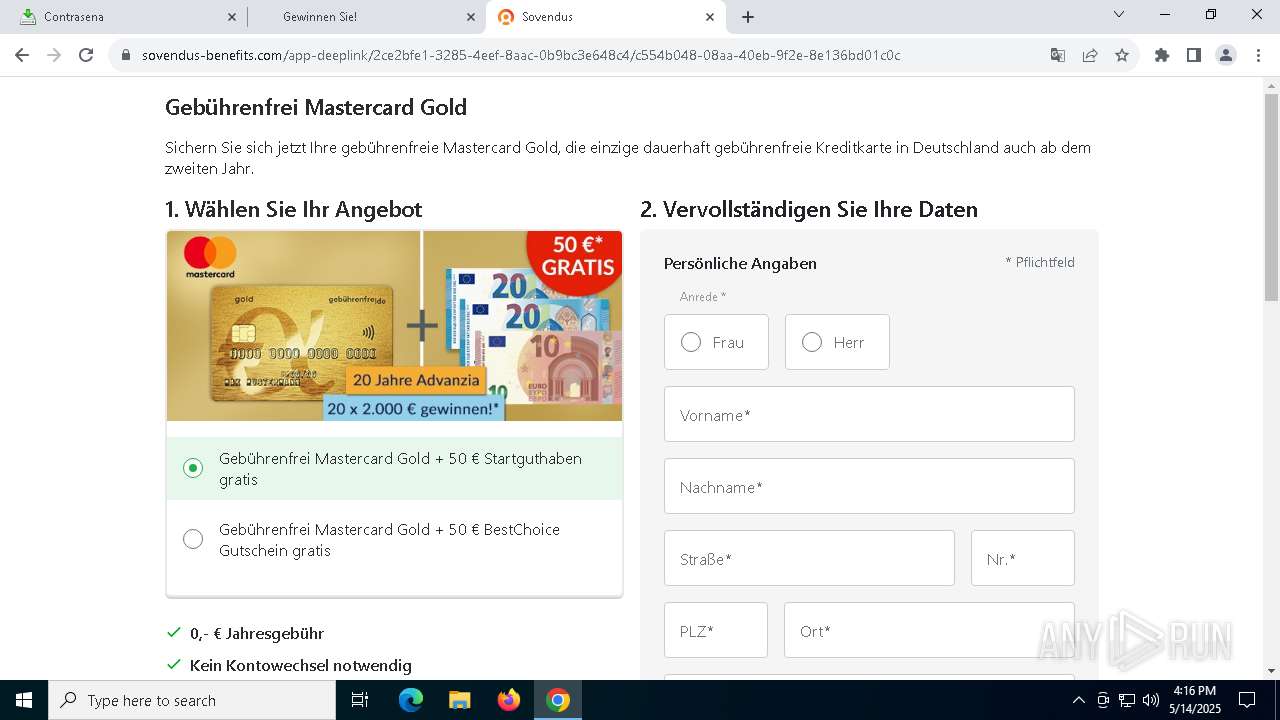This screenshot has height=720, width=1280.
Task: Choose Herr as salutation
Action: (837, 342)
